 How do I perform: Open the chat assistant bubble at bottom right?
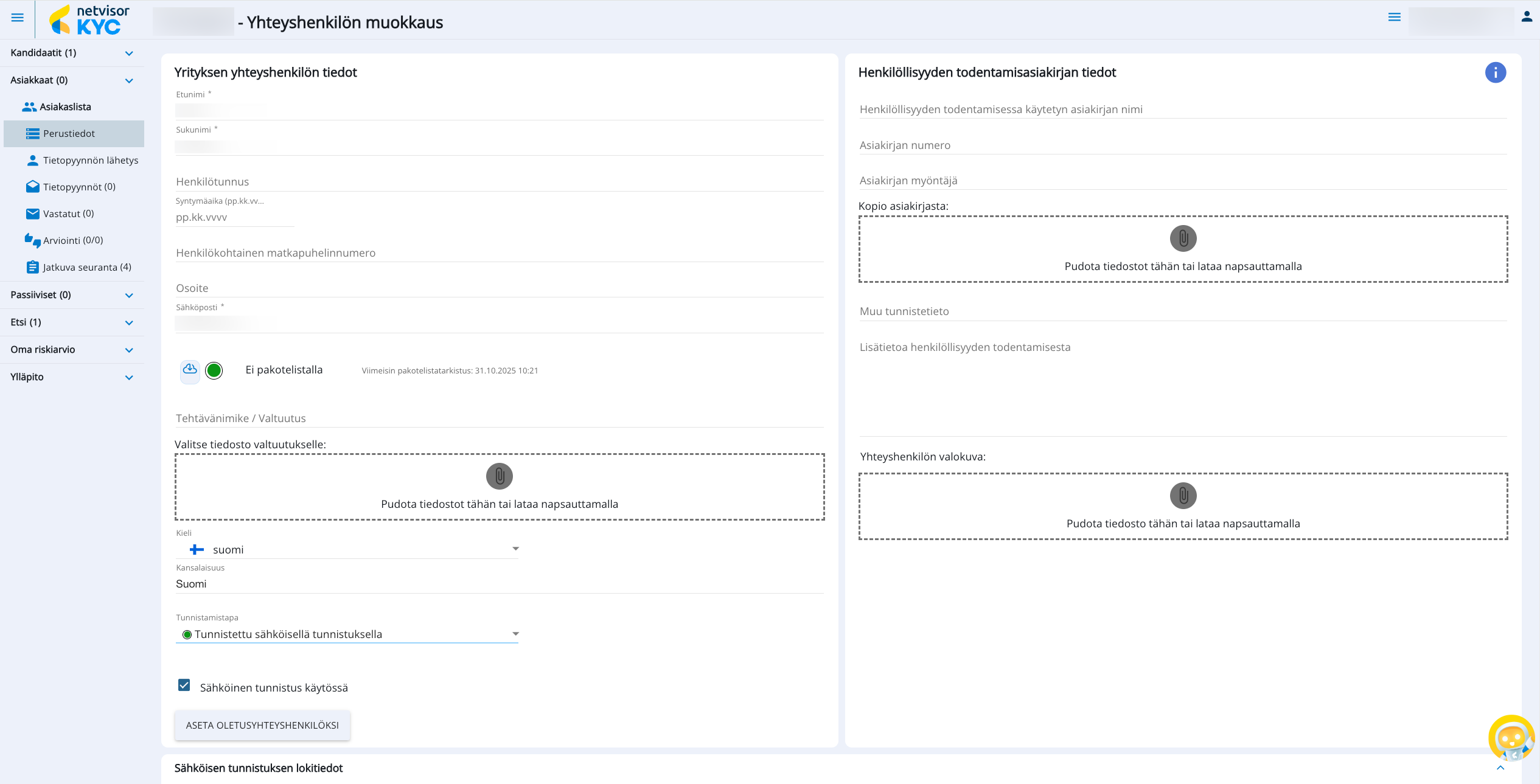(1511, 738)
